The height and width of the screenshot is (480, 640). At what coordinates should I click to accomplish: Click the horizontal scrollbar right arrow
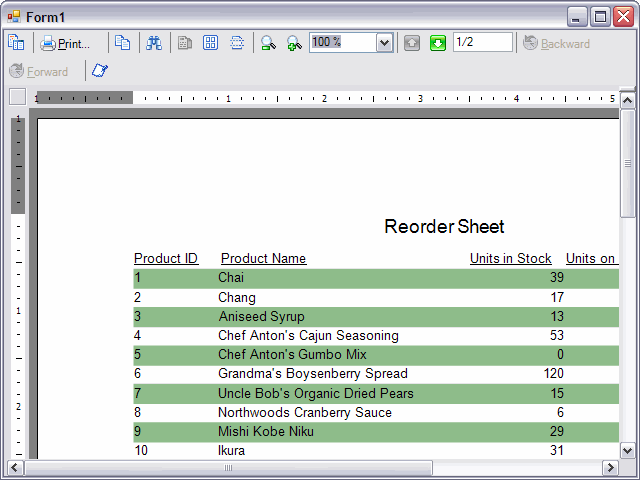[x=610, y=468]
